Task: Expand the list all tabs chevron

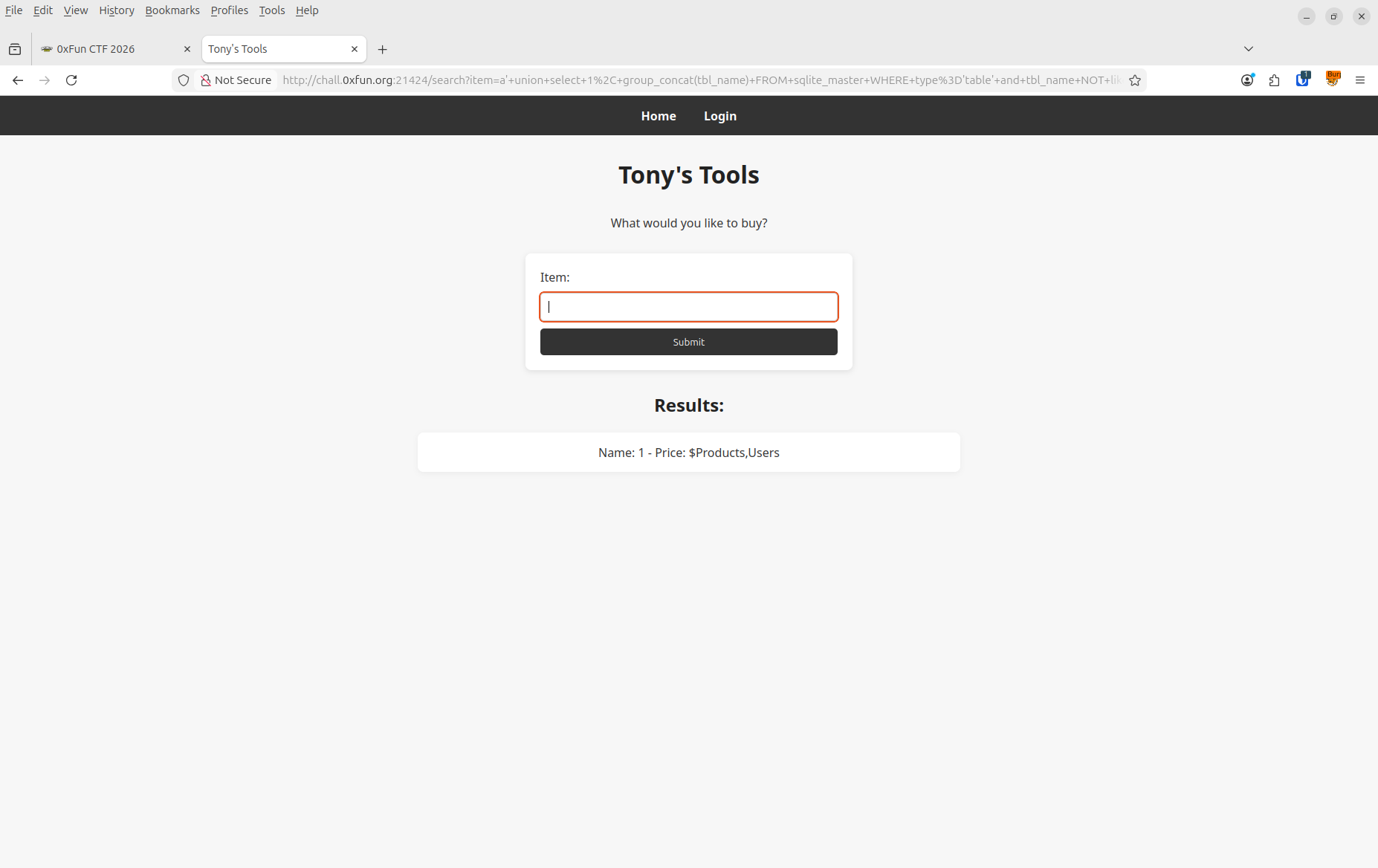Action: tap(1249, 49)
